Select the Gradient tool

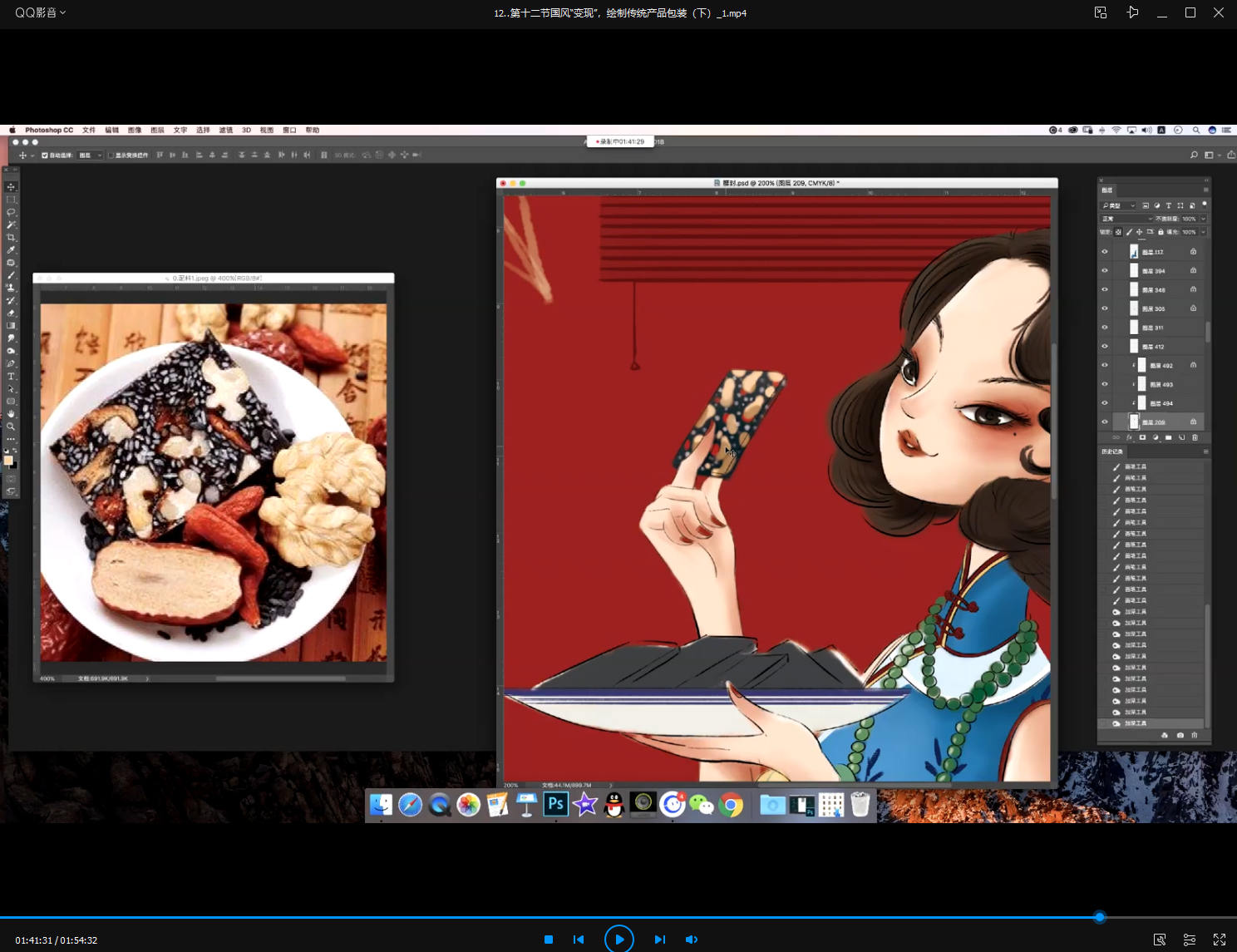pos(11,325)
